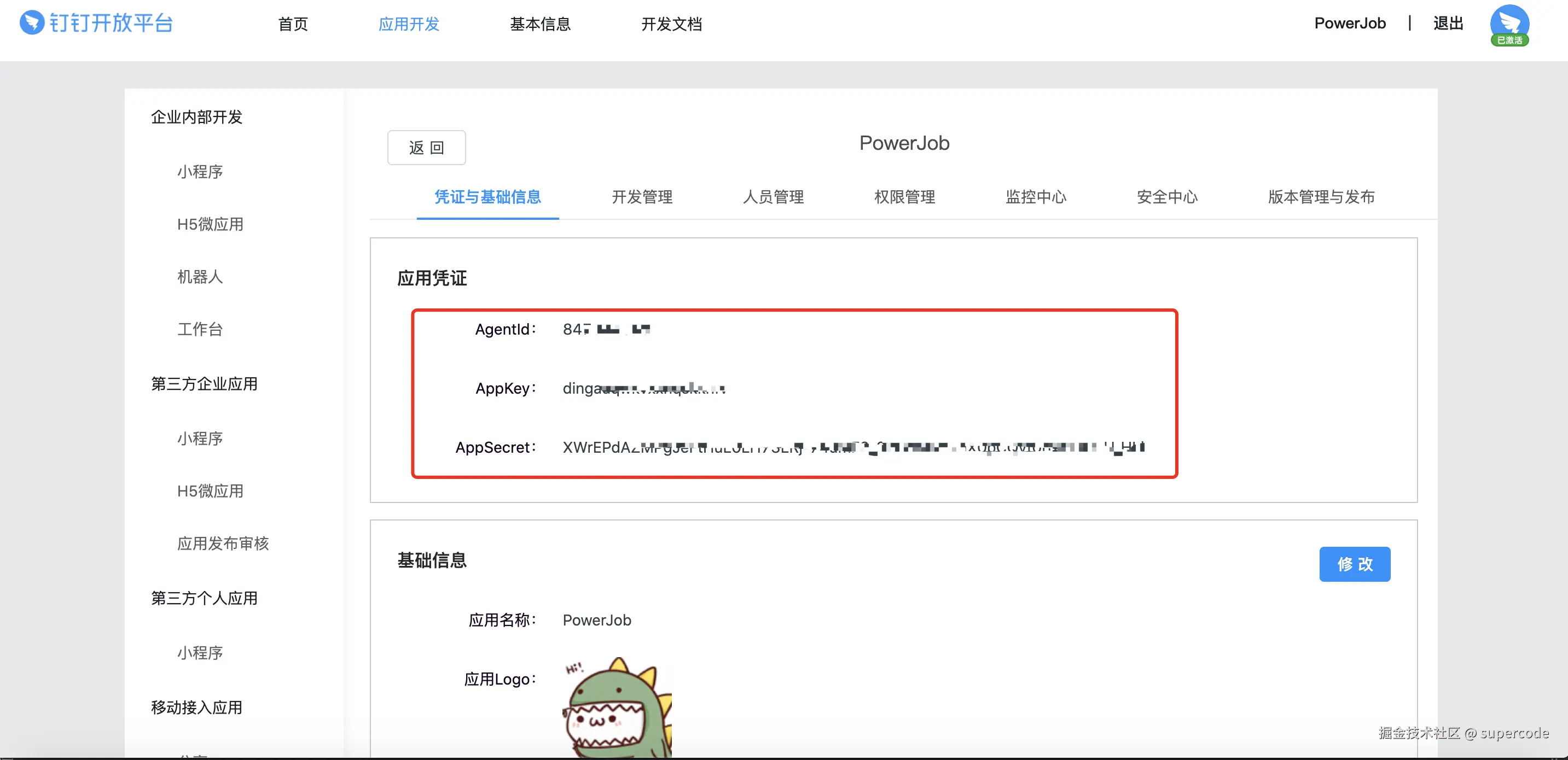Click the 返回 back button
The width and height of the screenshot is (1568, 760).
click(x=426, y=148)
